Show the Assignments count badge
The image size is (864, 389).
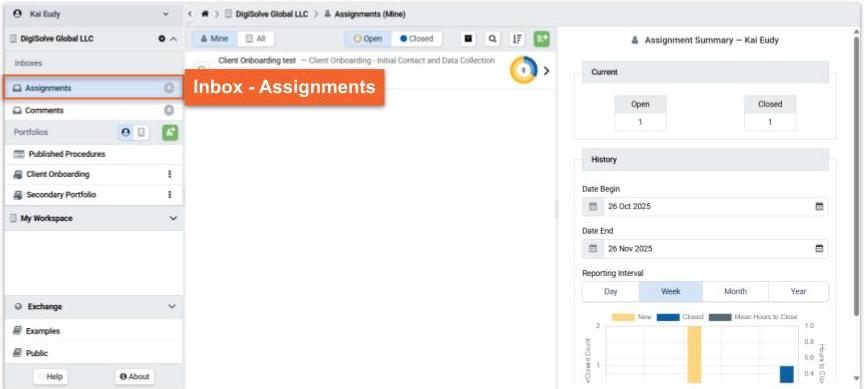[169, 88]
